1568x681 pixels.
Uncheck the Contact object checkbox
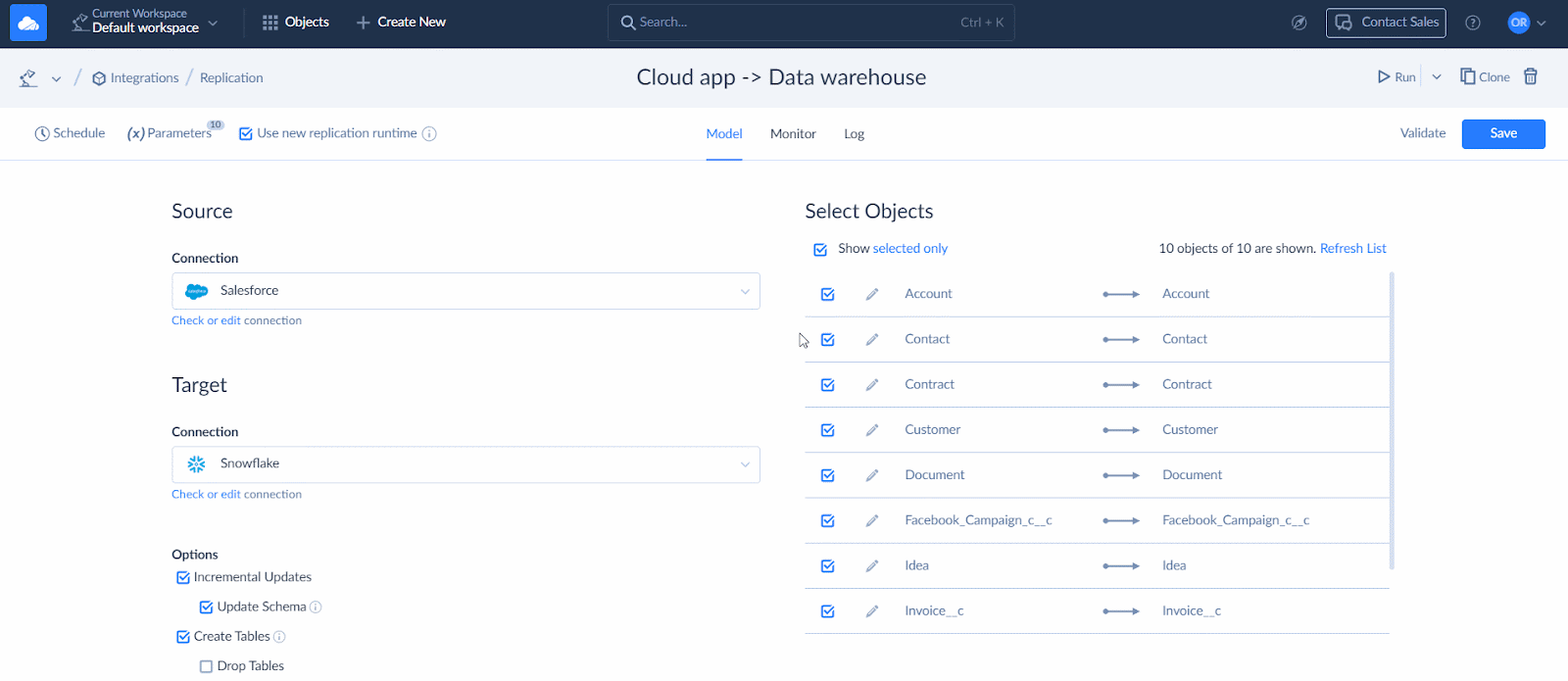pyautogui.click(x=828, y=340)
